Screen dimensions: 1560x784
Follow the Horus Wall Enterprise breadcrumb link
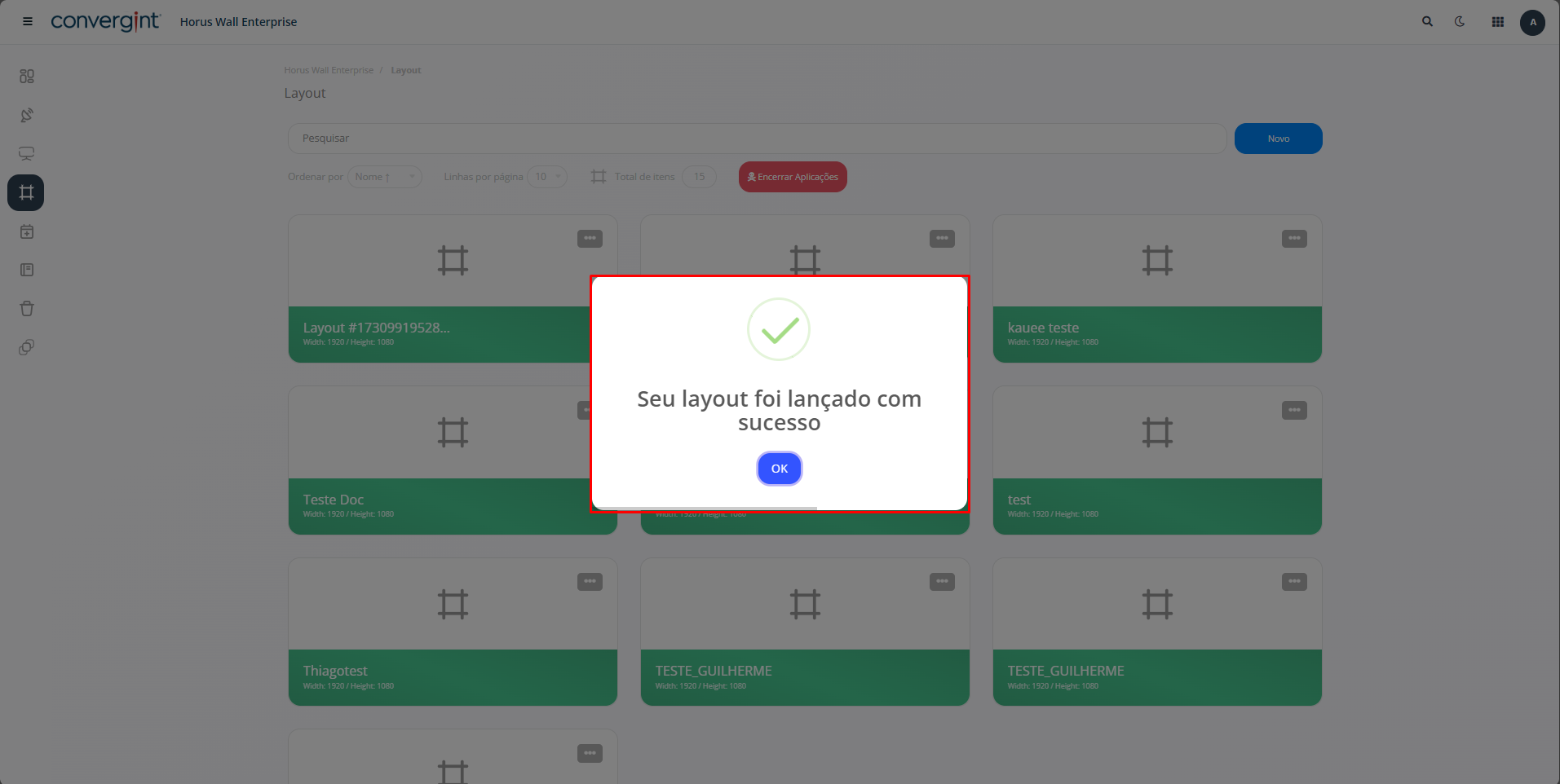[329, 70]
